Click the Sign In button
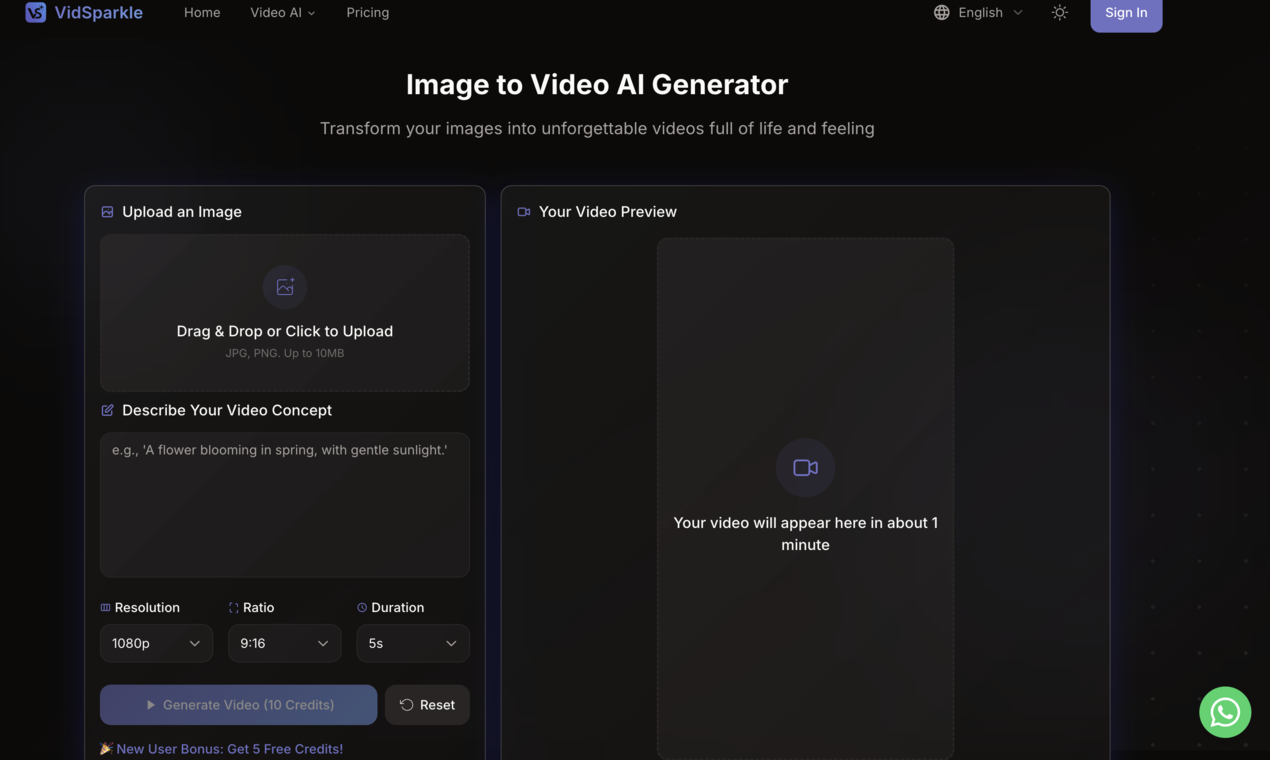Image resolution: width=1270 pixels, height=760 pixels. [1126, 13]
